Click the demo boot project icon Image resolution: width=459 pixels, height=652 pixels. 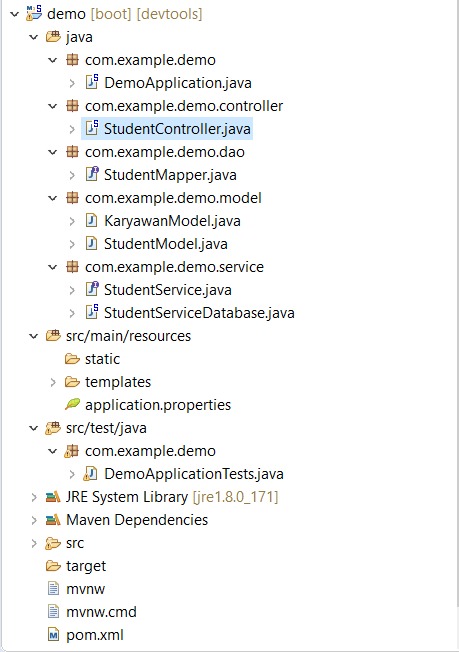click(x=34, y=13)
